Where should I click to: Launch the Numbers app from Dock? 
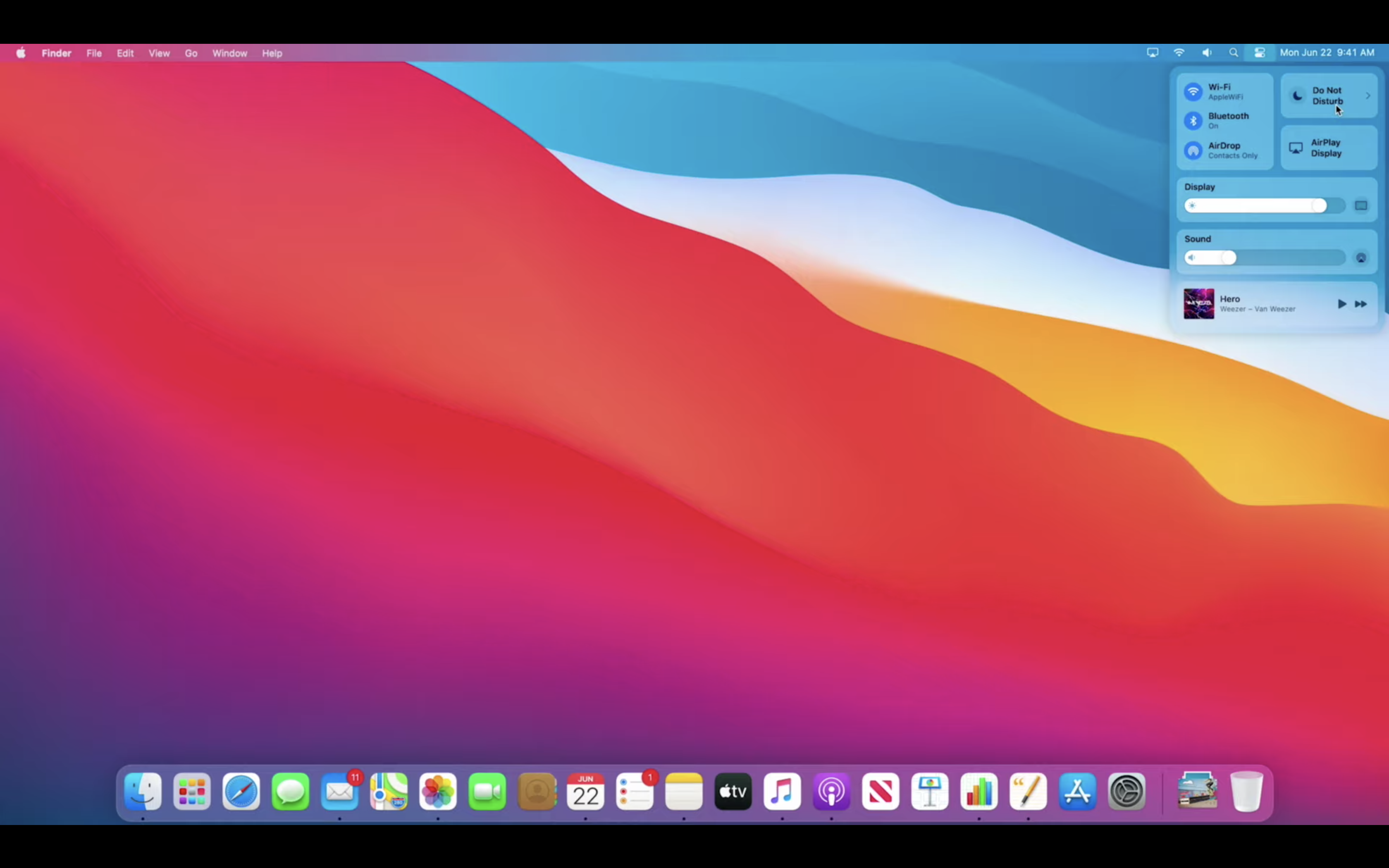(979, 792)
